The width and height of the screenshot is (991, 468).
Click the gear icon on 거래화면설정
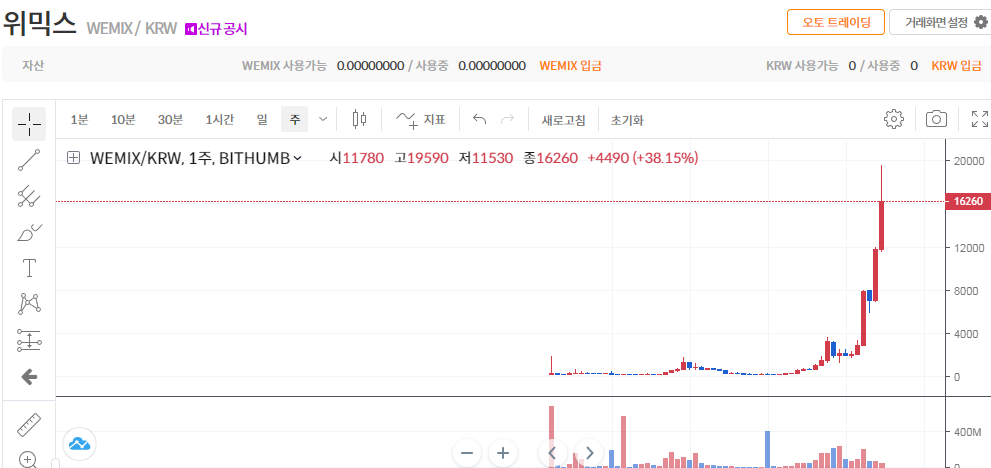980,22
